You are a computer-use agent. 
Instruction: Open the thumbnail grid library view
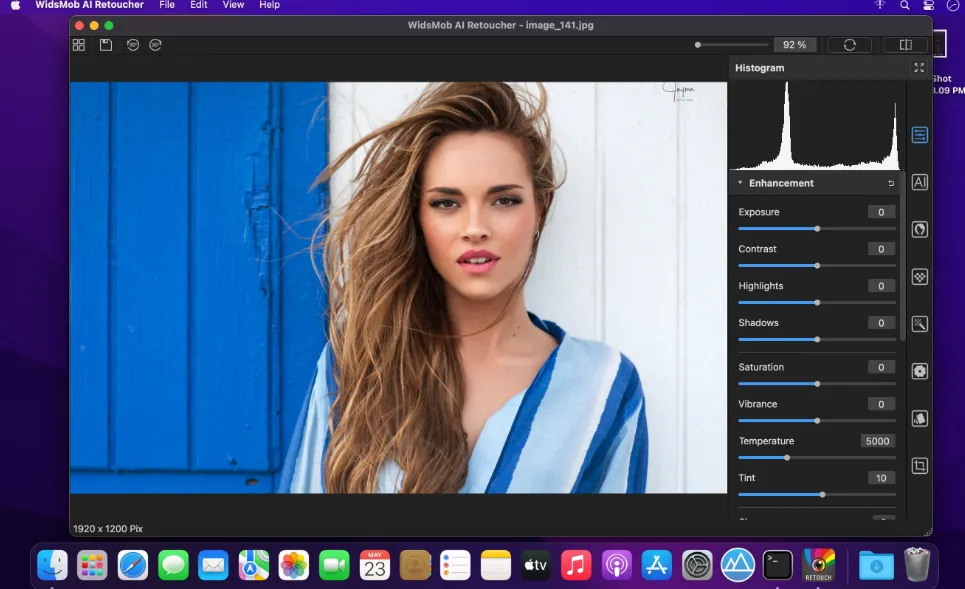(79, 45)
